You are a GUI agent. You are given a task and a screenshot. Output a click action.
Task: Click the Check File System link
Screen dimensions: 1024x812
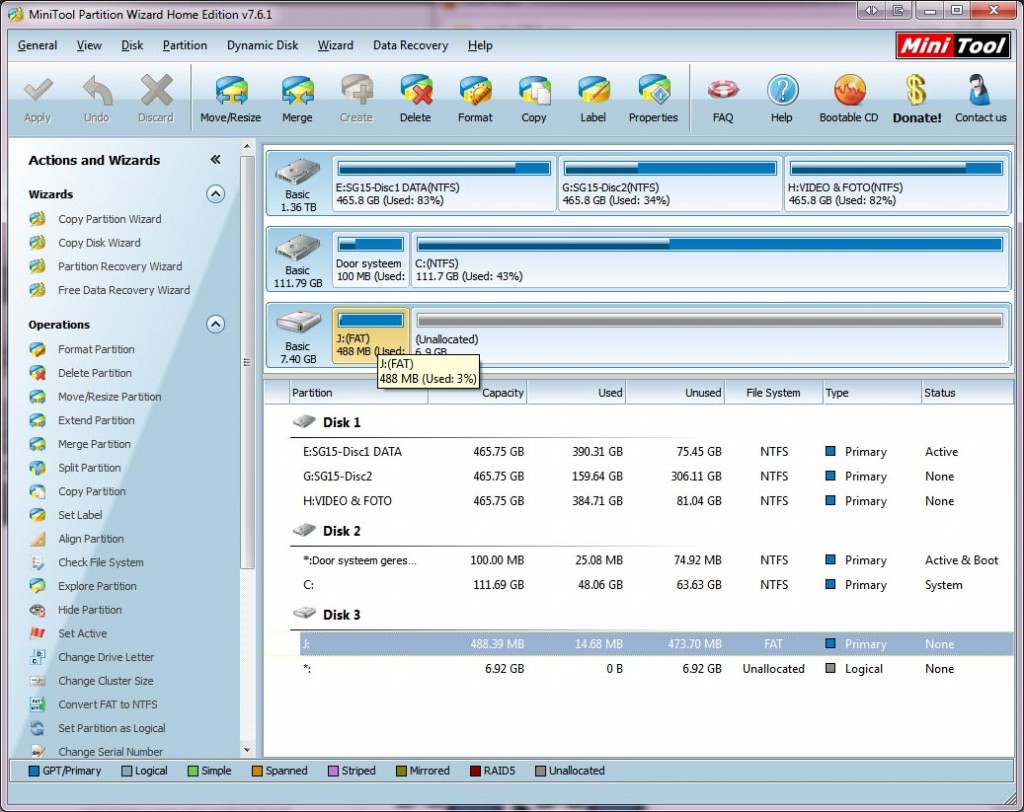(101, 562)
